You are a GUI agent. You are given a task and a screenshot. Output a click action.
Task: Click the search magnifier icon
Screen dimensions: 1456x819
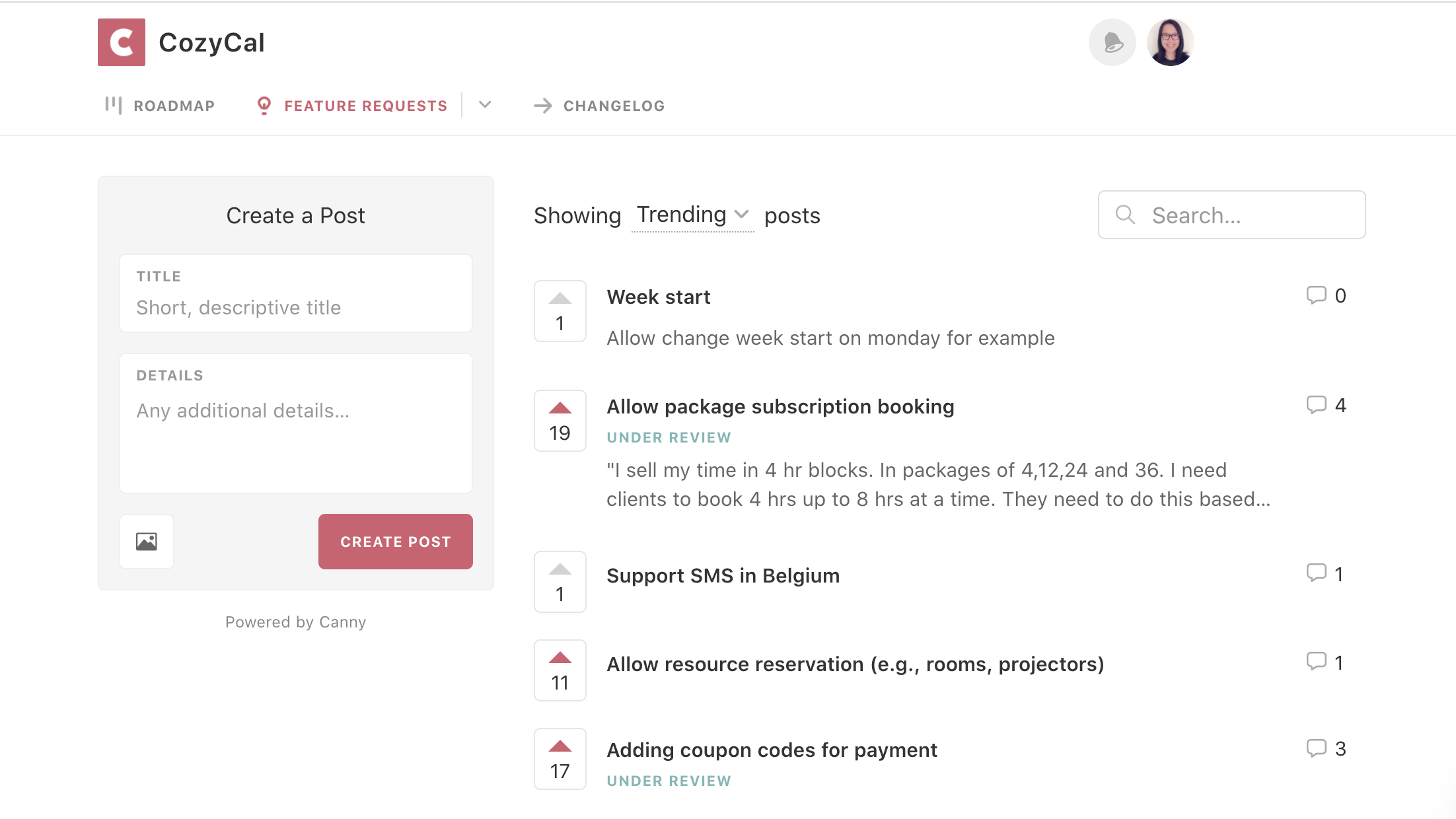point(1125,215)
